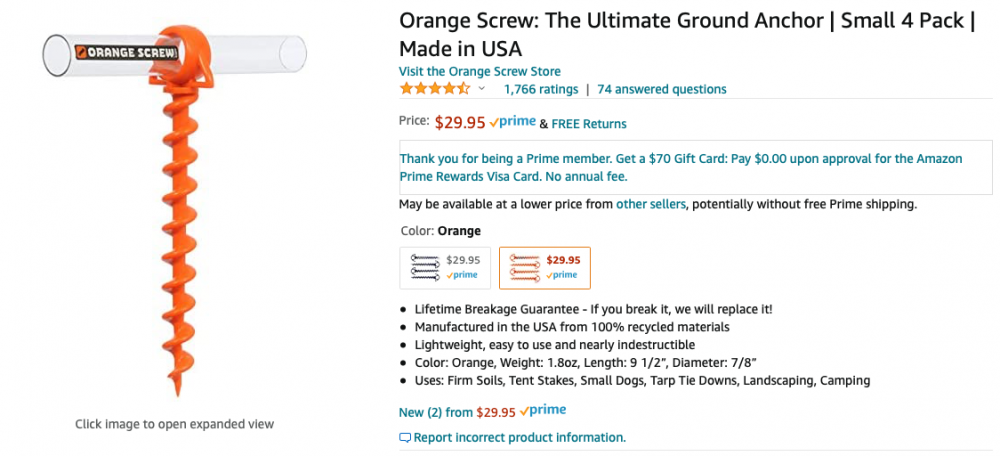Click the star rating icons
This screenshot has width=1000, height=456.
click(434, 89)
